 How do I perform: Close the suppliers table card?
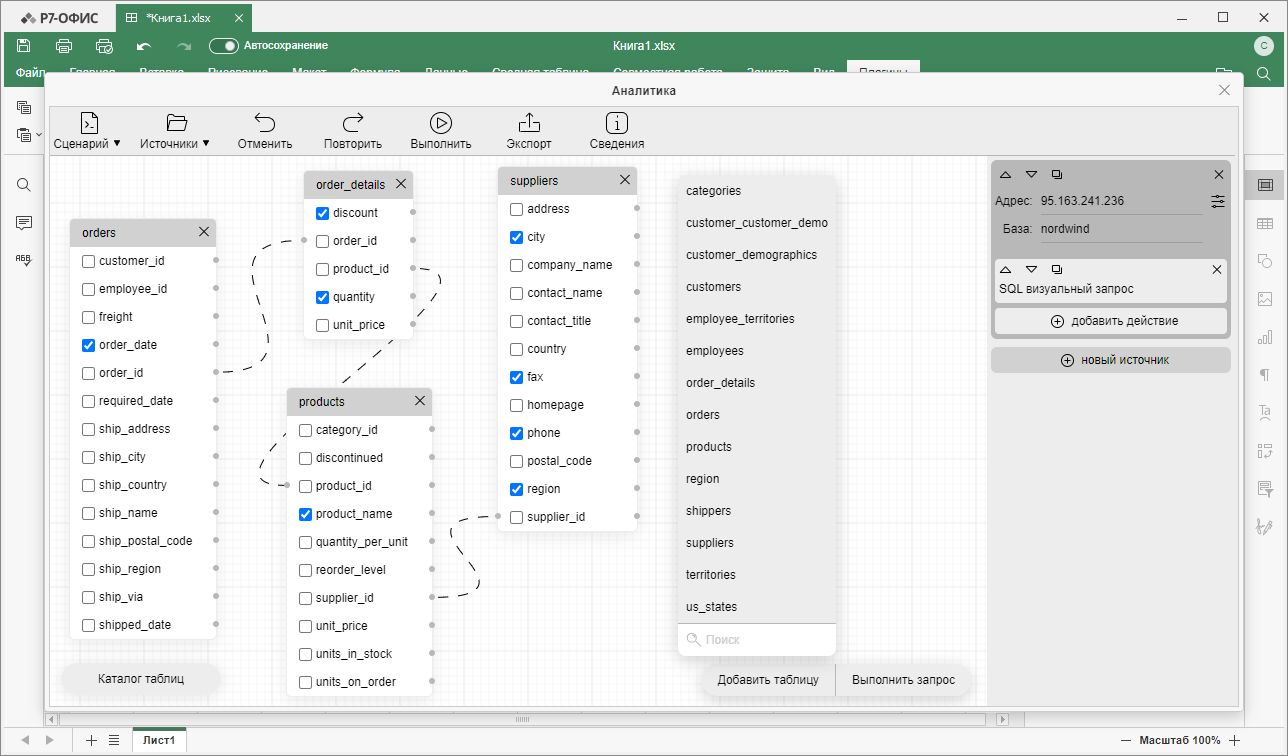625,180
